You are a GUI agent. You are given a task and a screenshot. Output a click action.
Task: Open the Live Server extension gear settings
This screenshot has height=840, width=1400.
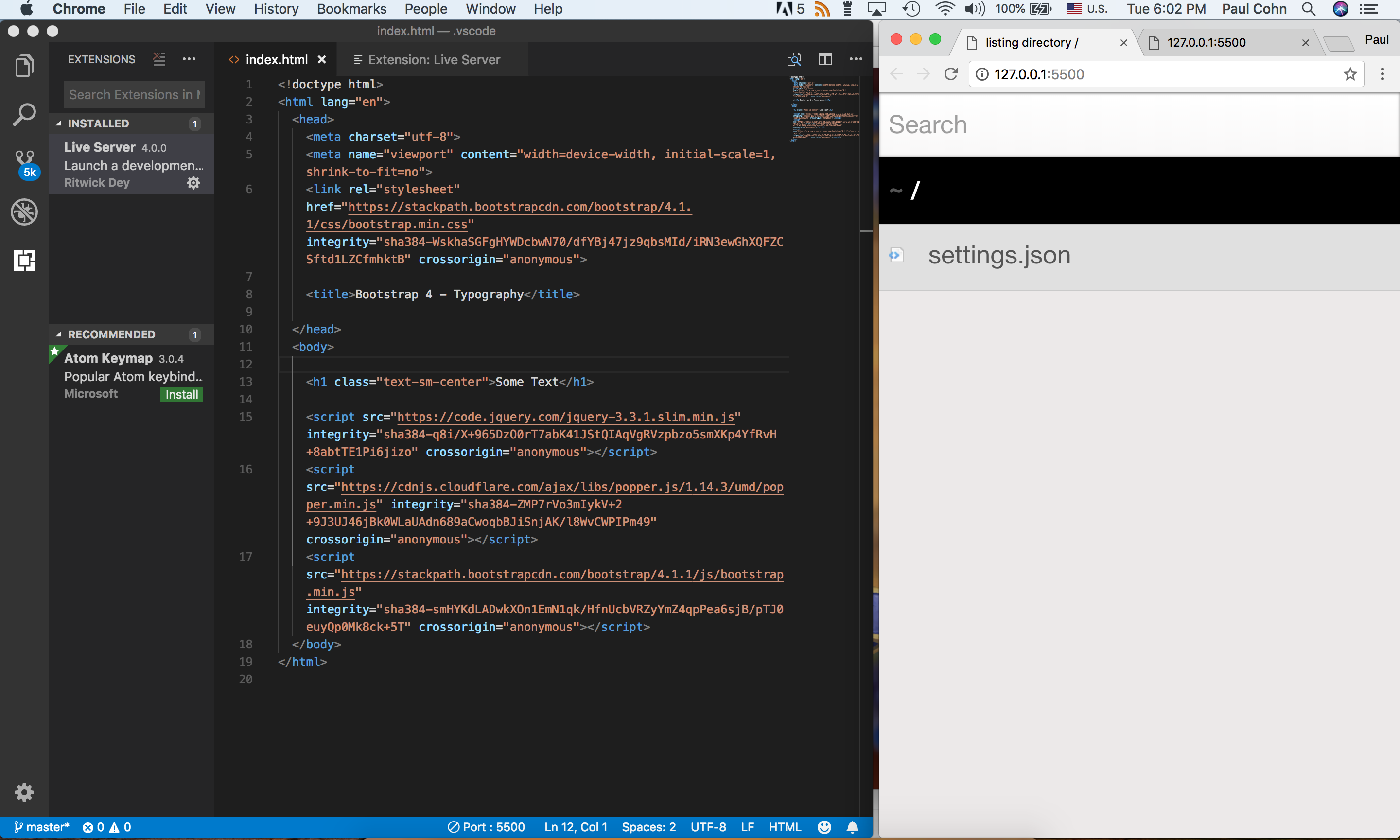point(193,182)
